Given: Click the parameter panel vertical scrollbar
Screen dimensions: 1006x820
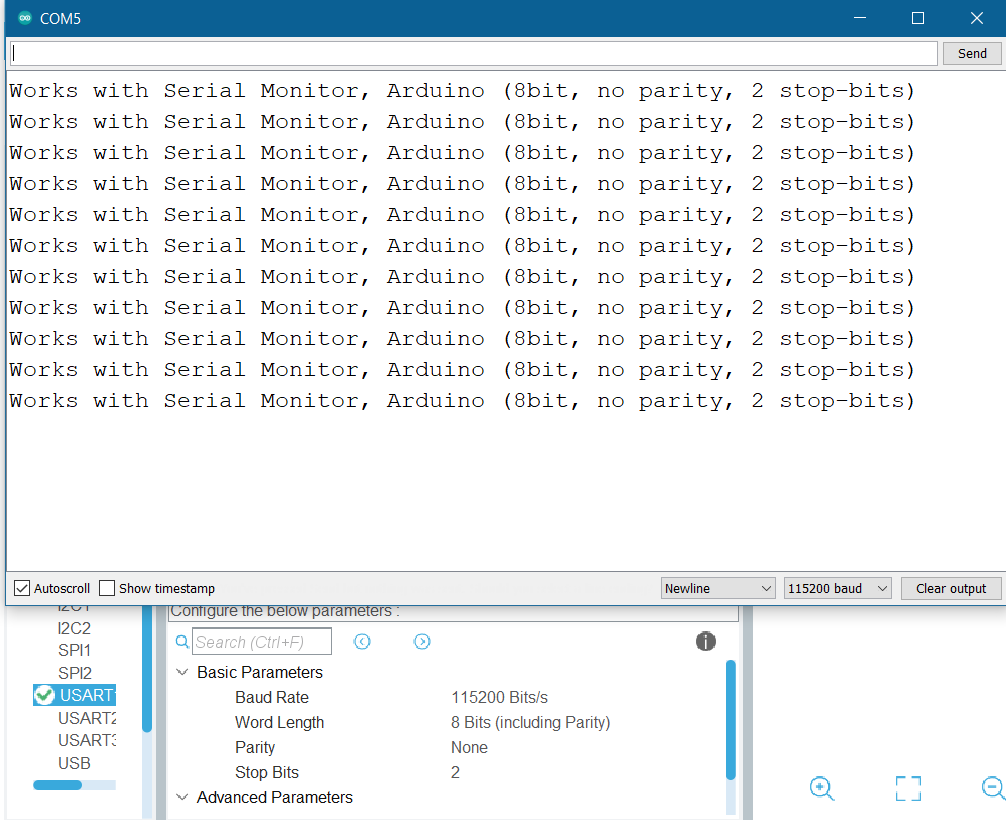Looking at the screenshot, I should pyautogui.click(x=730, y=720).
